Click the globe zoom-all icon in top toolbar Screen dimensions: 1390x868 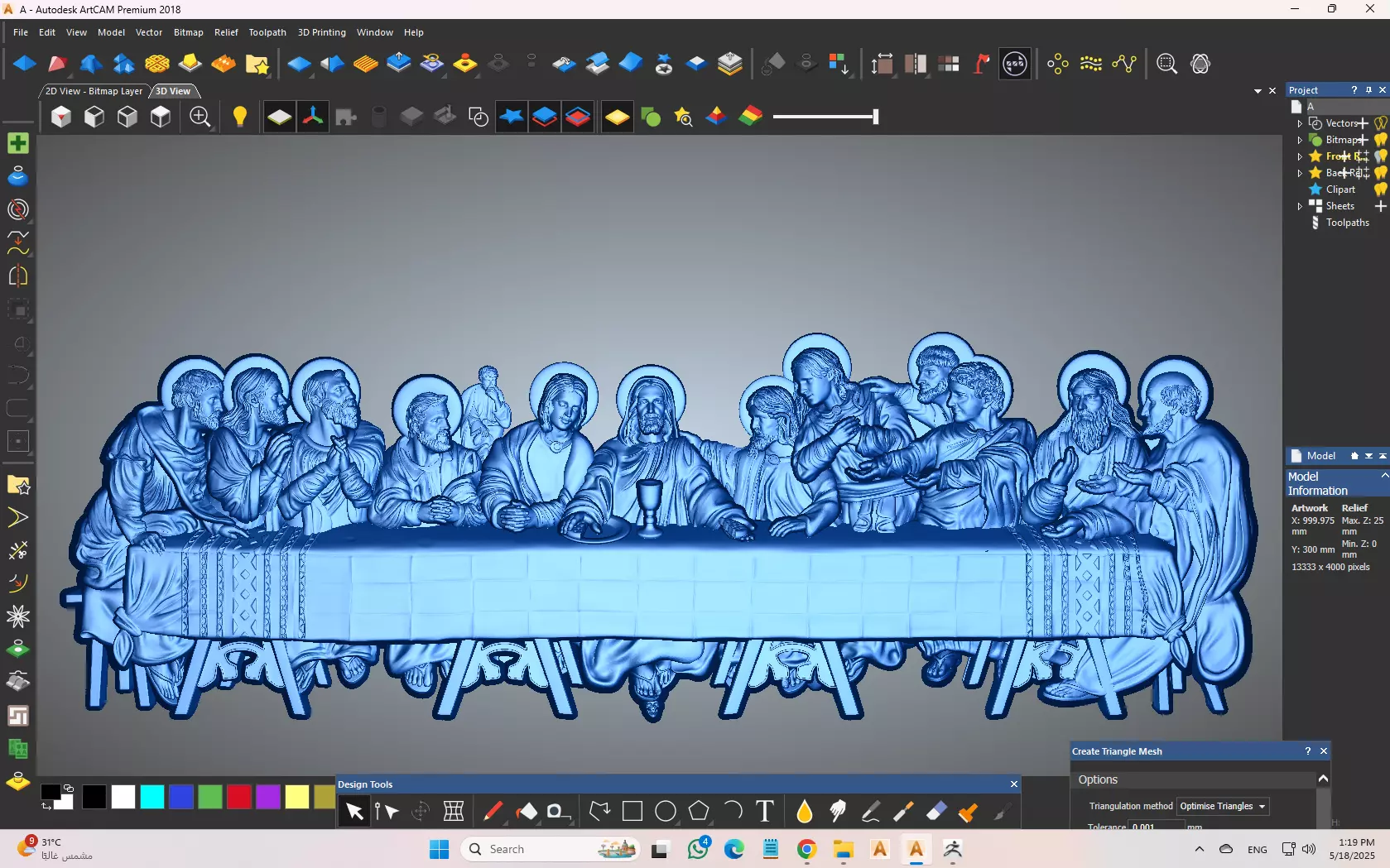point(1200,64)
